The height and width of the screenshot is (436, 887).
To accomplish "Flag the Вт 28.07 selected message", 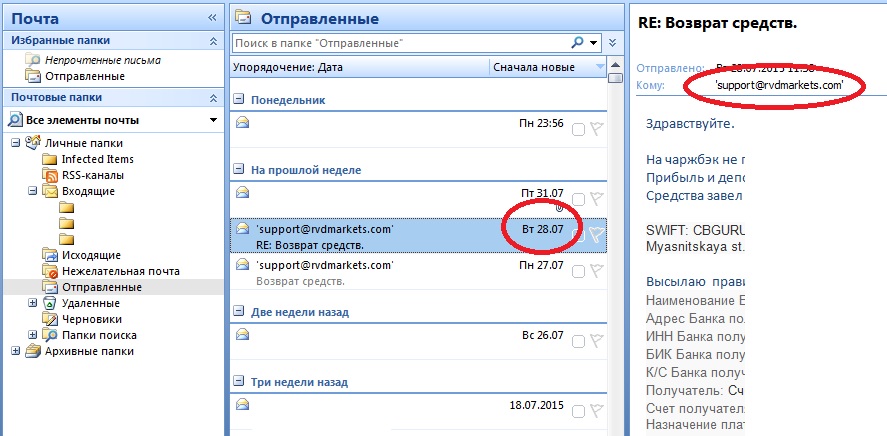I will [x=597, y=234].
